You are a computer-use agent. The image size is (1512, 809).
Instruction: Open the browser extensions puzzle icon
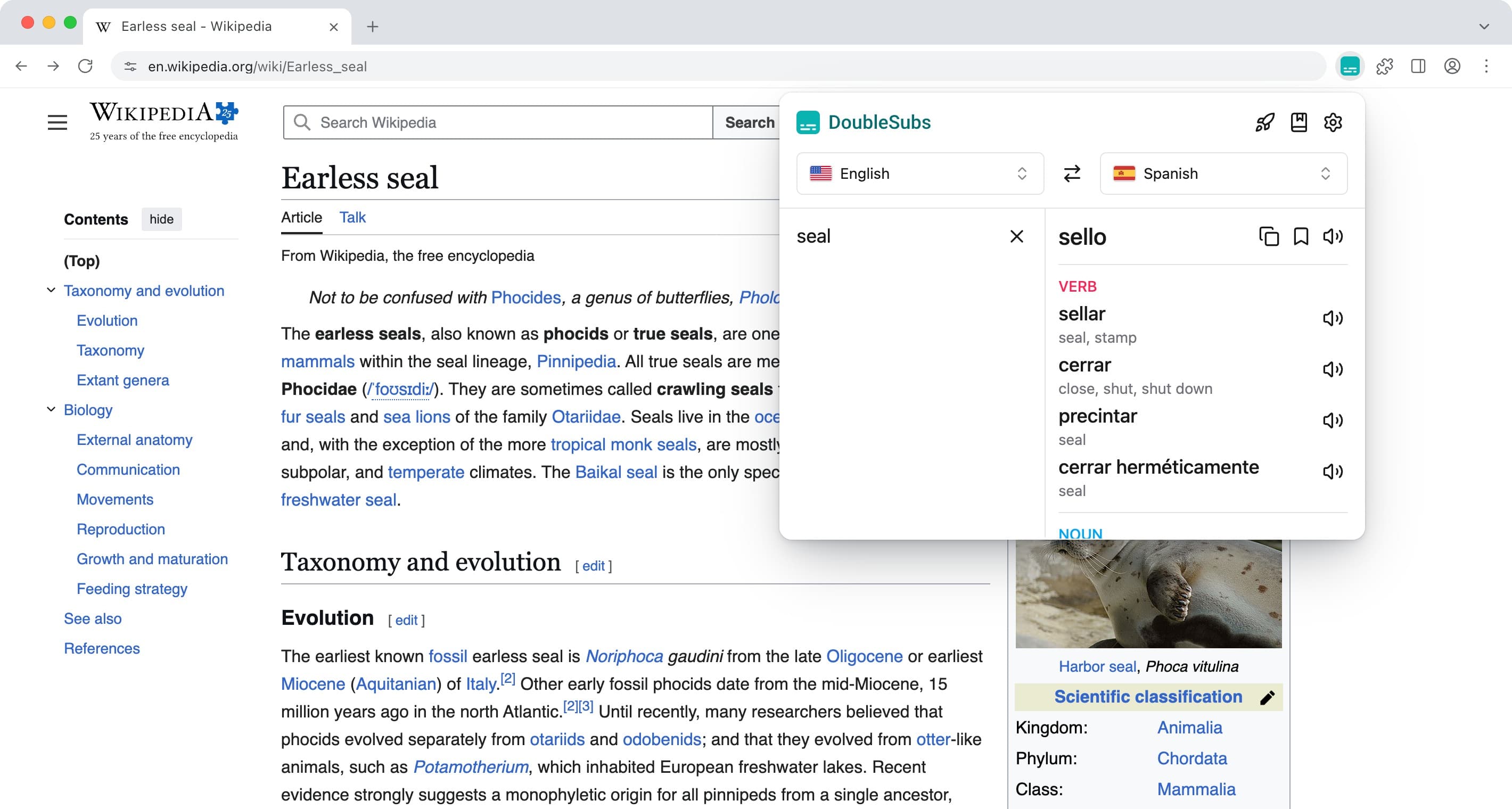coord(1384,67)
